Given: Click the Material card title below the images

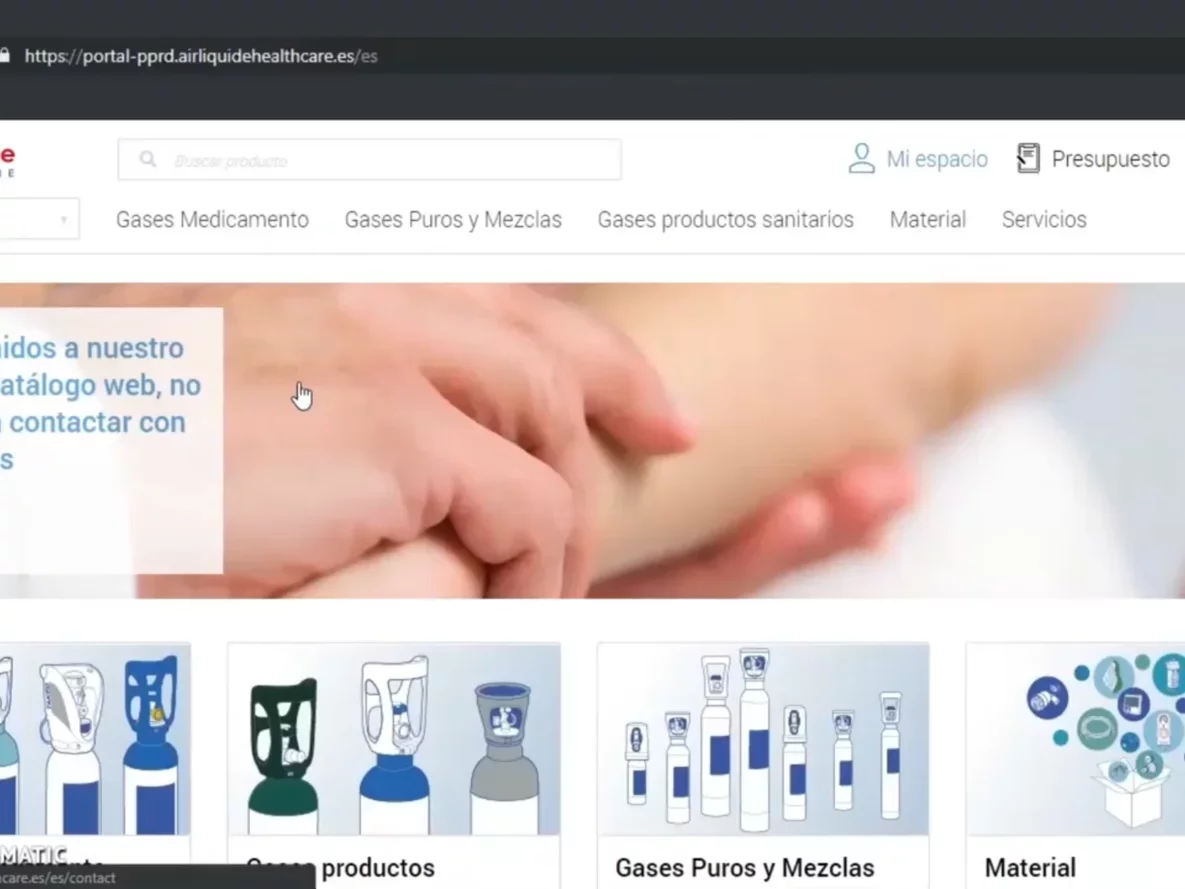Looking at the screenshot, I should (1030, 867).
